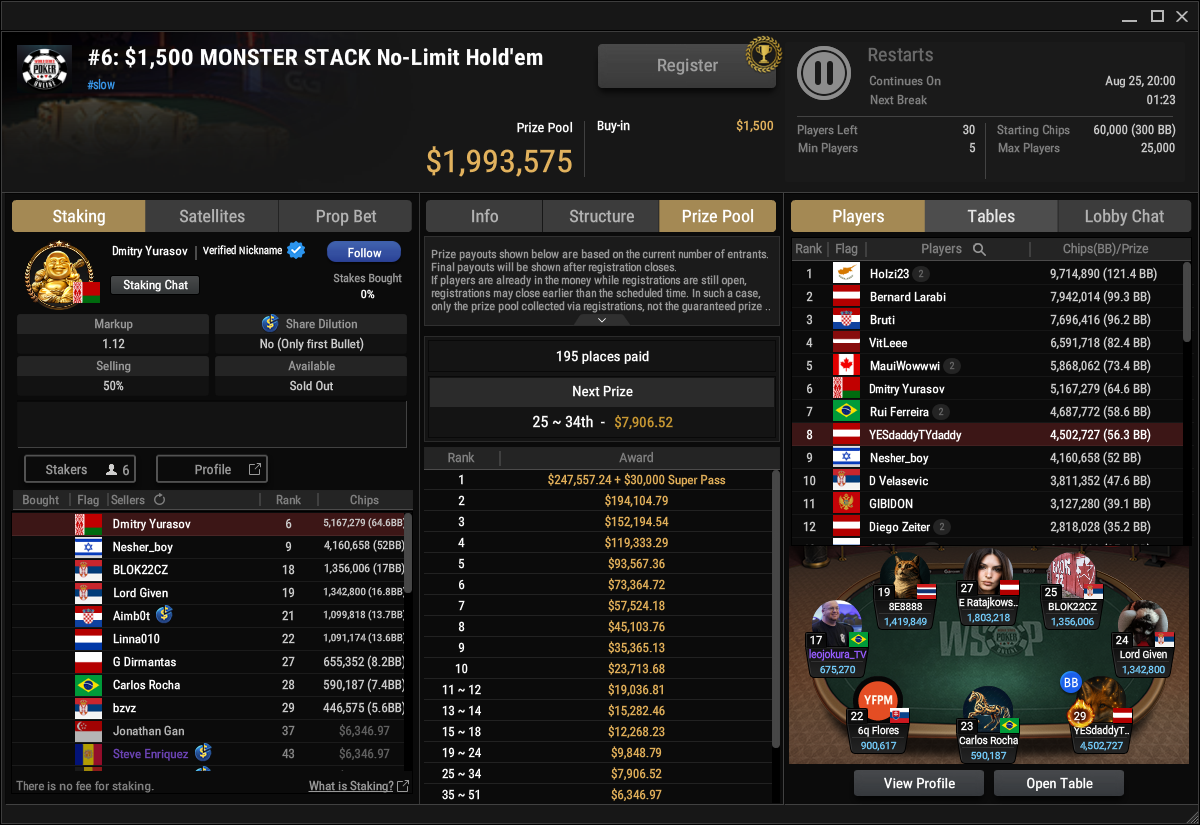The height and width of the screenshot is (825, 1200).
Task: Click the refresh icon beside Sellers header
Action: [x=159, y=499]
